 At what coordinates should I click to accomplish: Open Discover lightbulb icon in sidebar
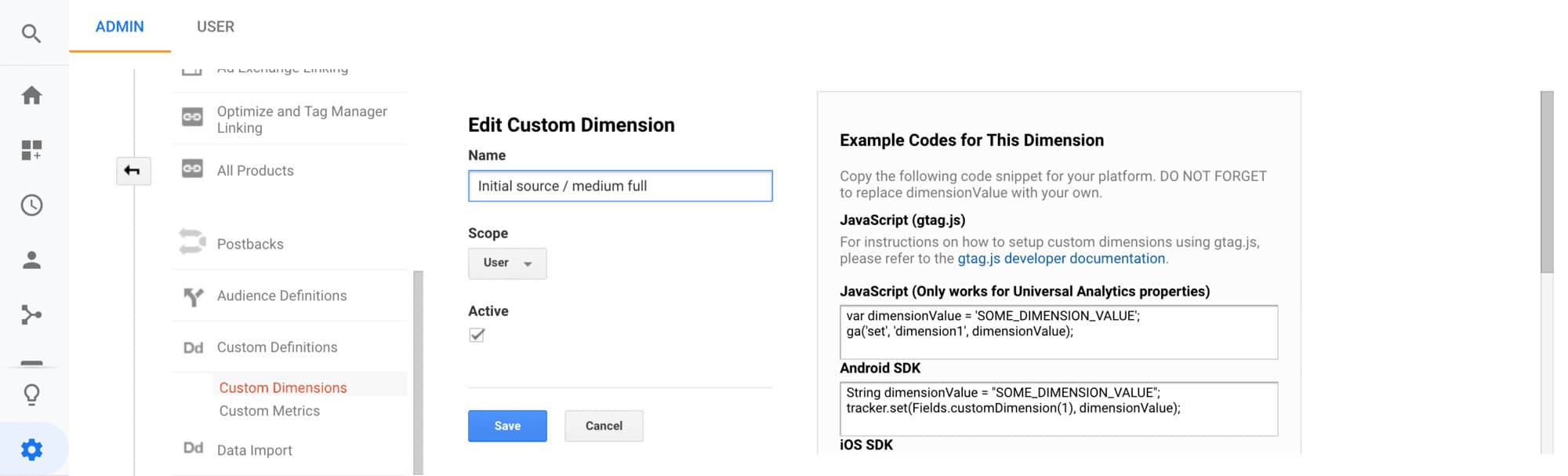pyautogui.click(x=31, y=394)
